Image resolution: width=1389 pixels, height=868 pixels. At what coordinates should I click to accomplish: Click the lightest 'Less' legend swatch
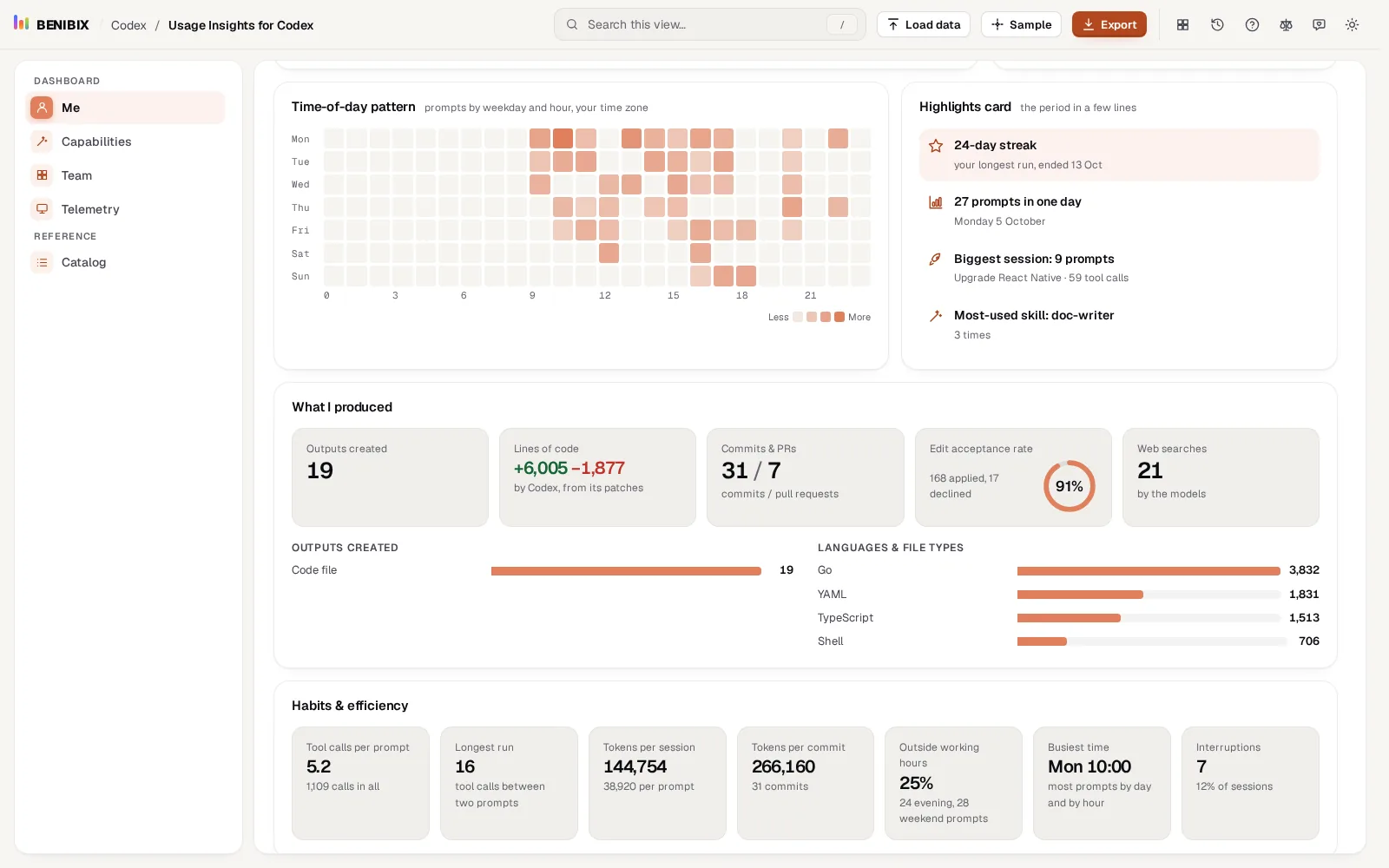[x=798, y=317]
